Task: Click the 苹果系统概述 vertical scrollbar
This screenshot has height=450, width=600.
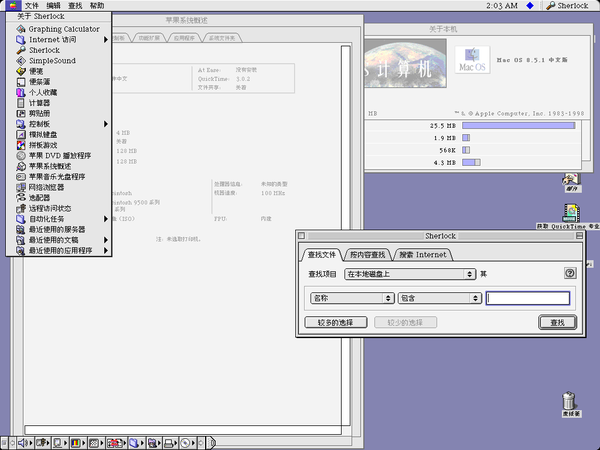Action: 346,235
